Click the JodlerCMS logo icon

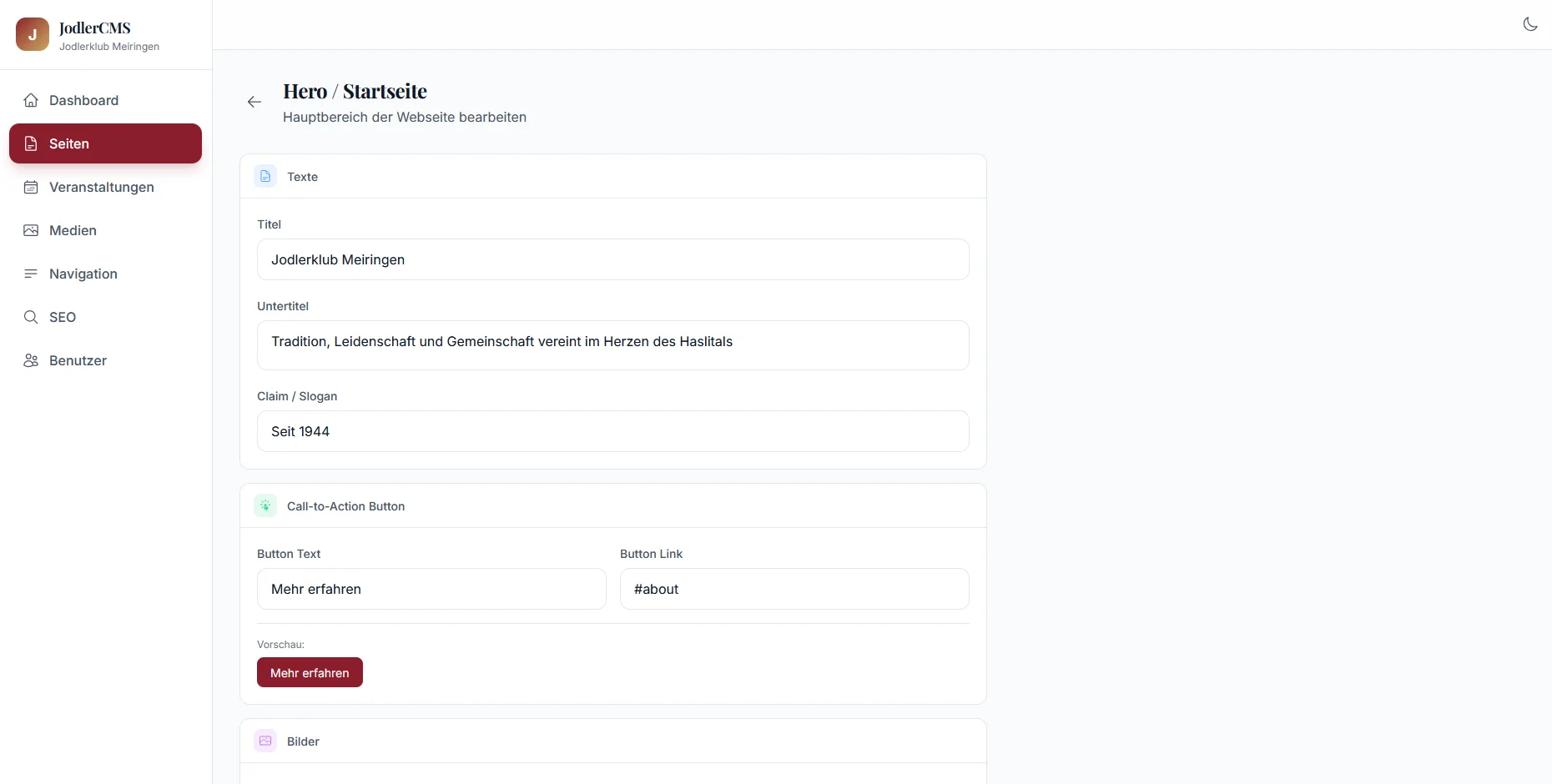click(x=33, y=34)
